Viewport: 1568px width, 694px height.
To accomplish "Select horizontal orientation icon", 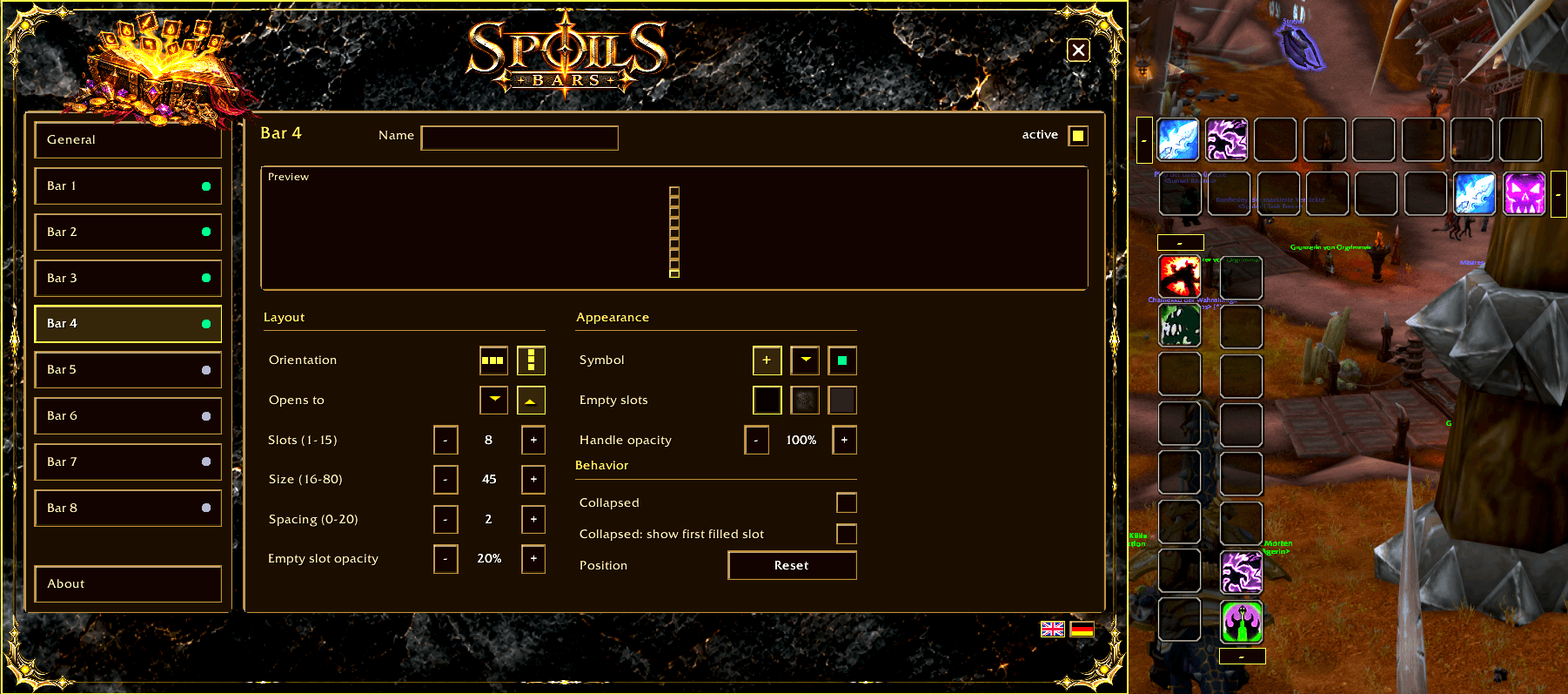I will 493,360.
